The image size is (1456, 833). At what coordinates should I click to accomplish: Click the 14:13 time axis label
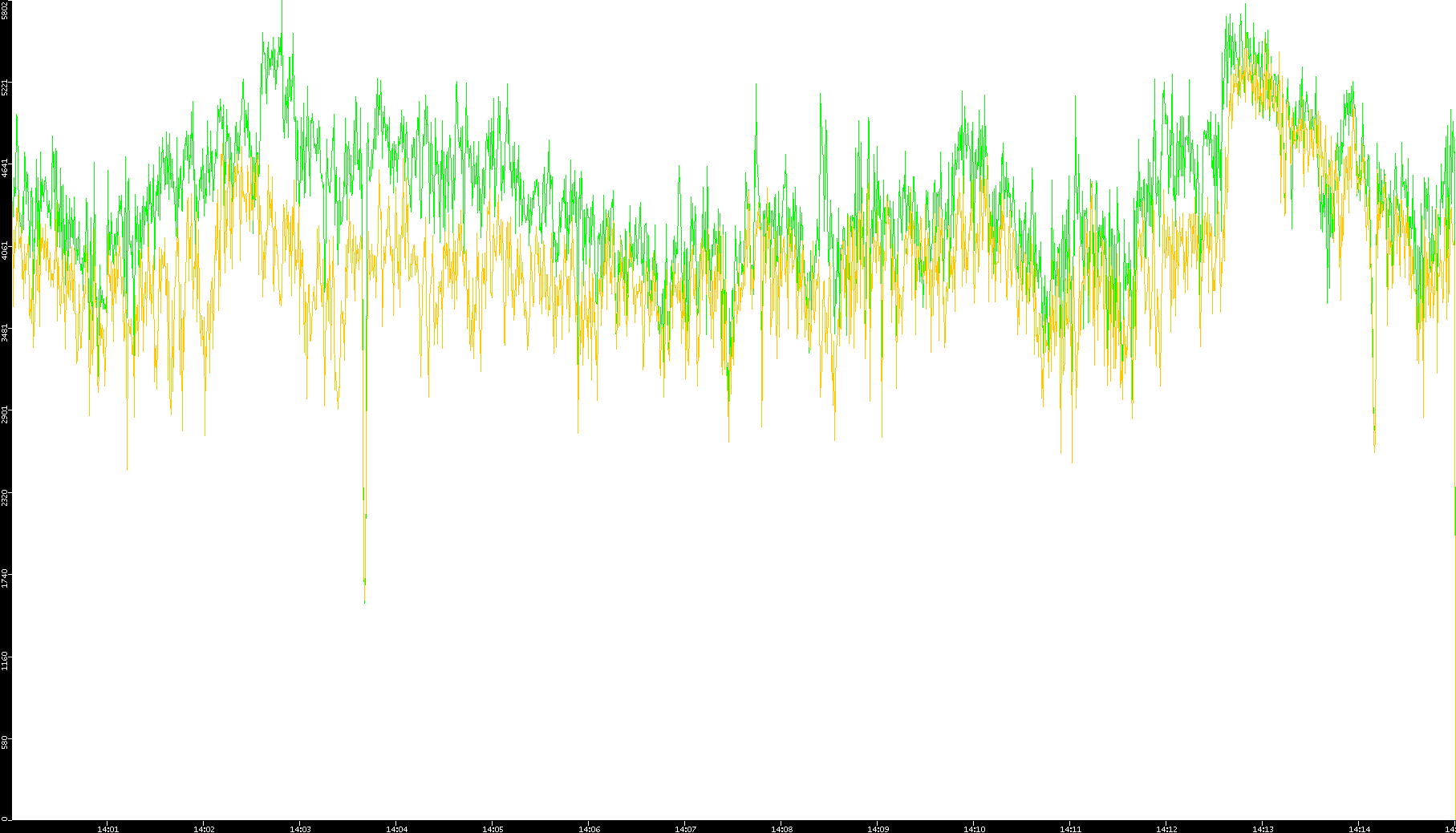1263,828
